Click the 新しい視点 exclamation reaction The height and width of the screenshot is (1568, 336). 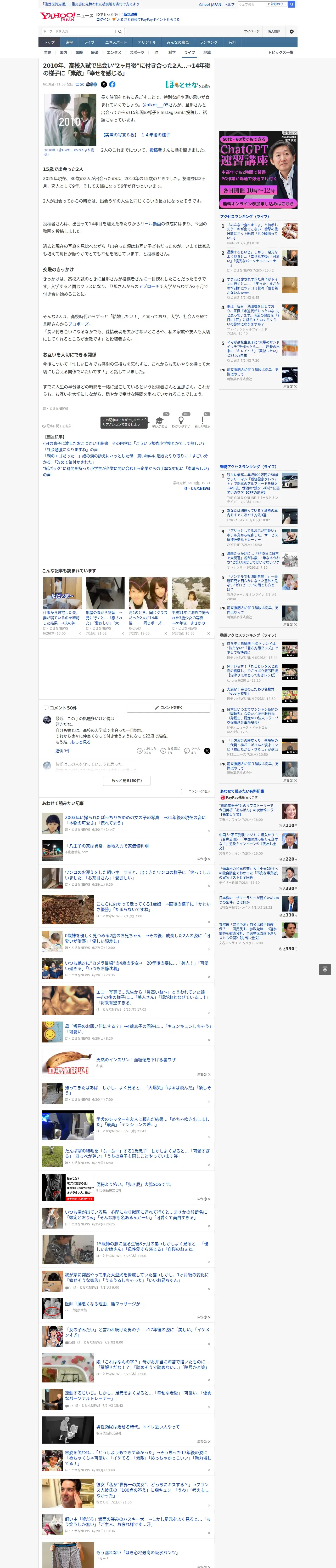click(203, 420)
